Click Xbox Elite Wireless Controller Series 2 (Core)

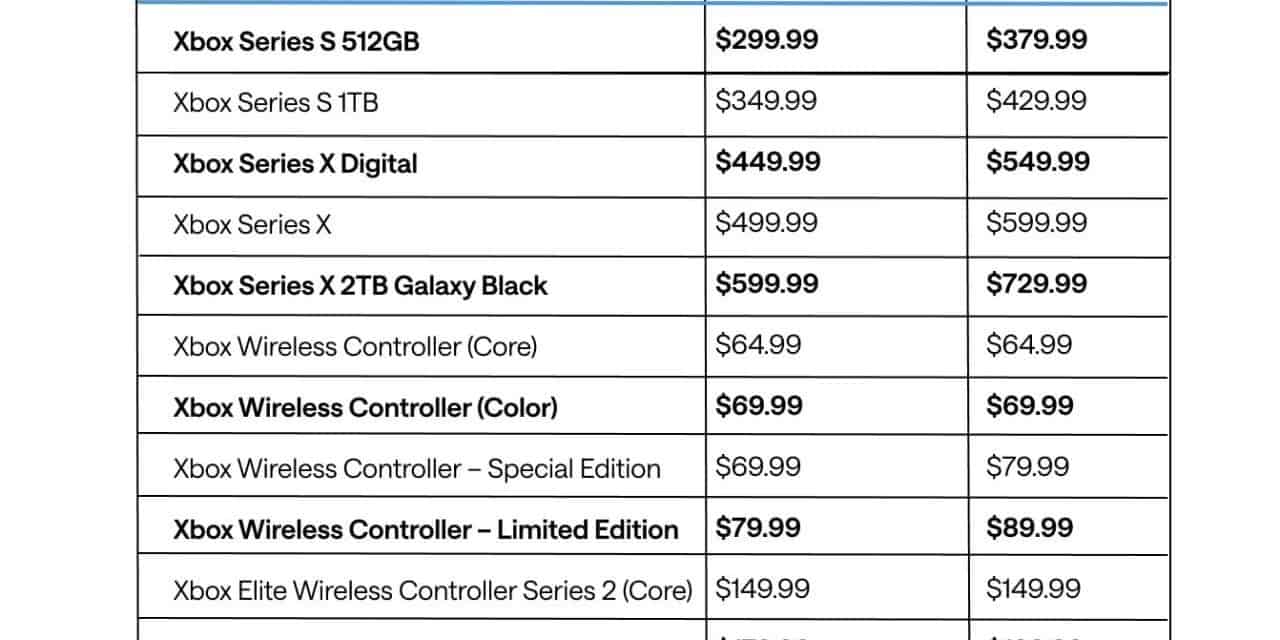click(x=433, y=590)
